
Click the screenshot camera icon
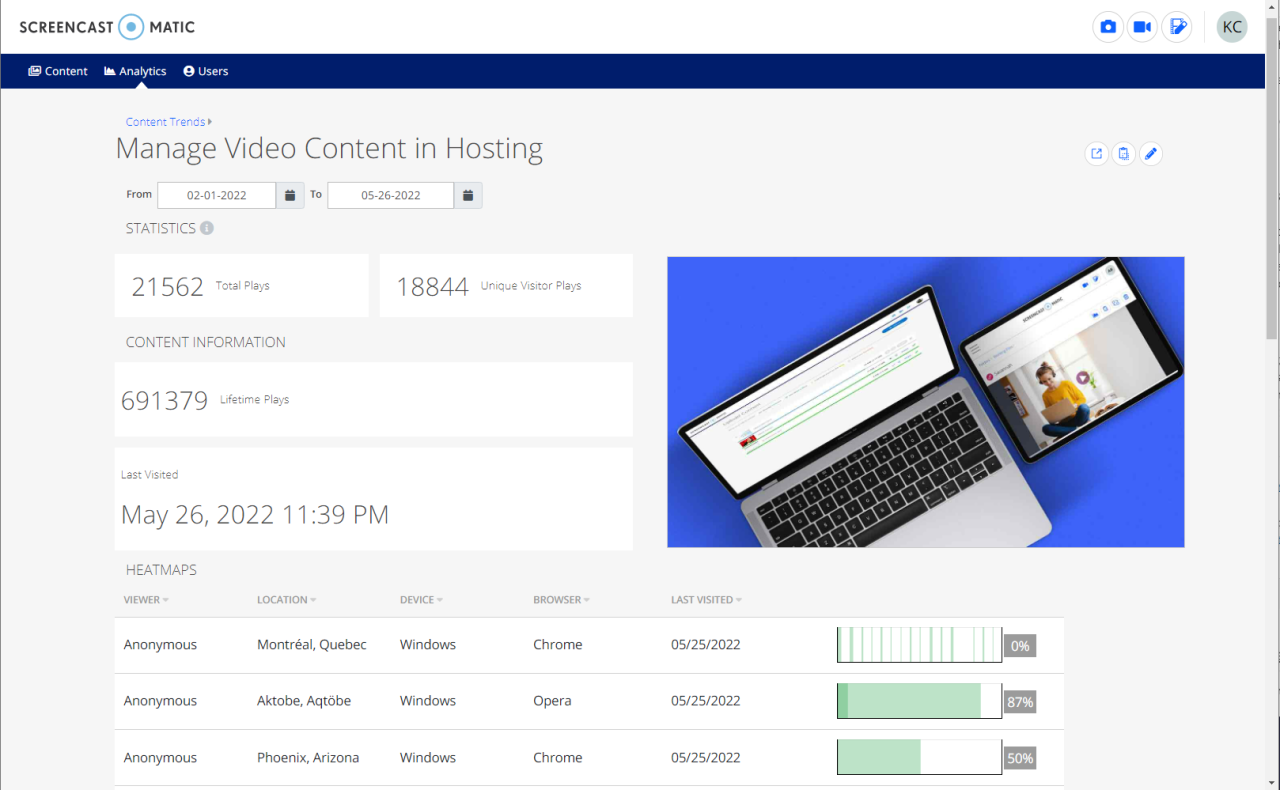(1107, 27)
